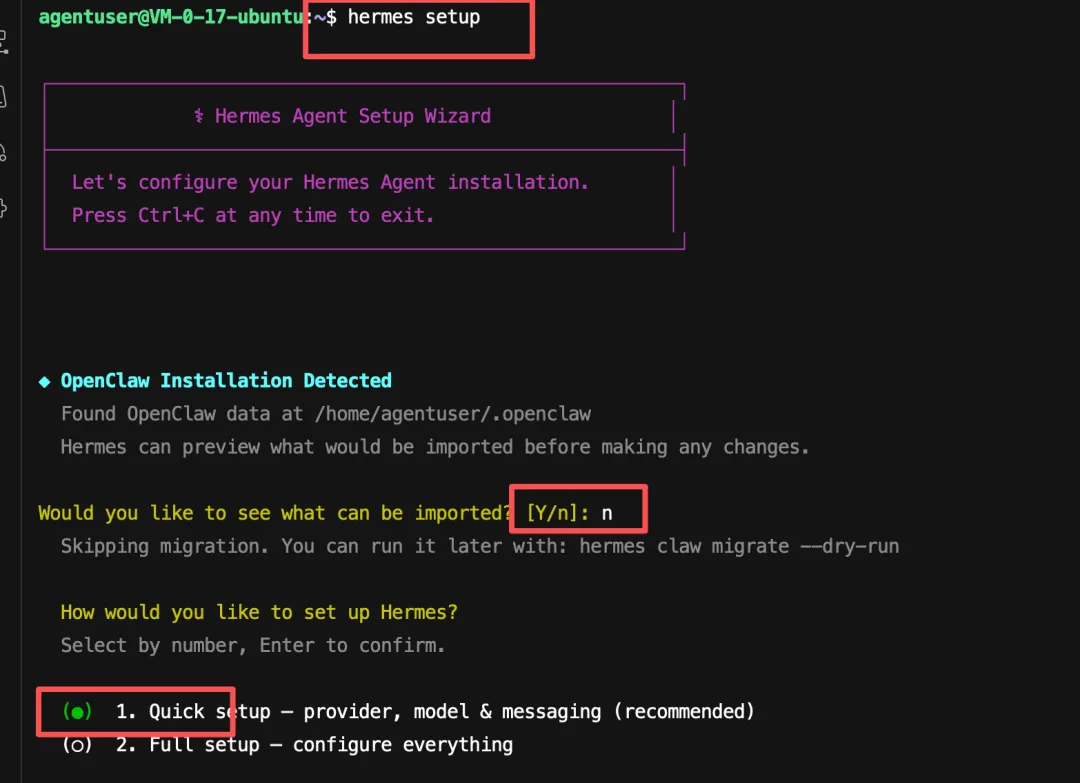Click 'Press Ctrl+C at any time to exit.' line
This screenshot has height=783, width=1080.
click(x=253, y=216)
